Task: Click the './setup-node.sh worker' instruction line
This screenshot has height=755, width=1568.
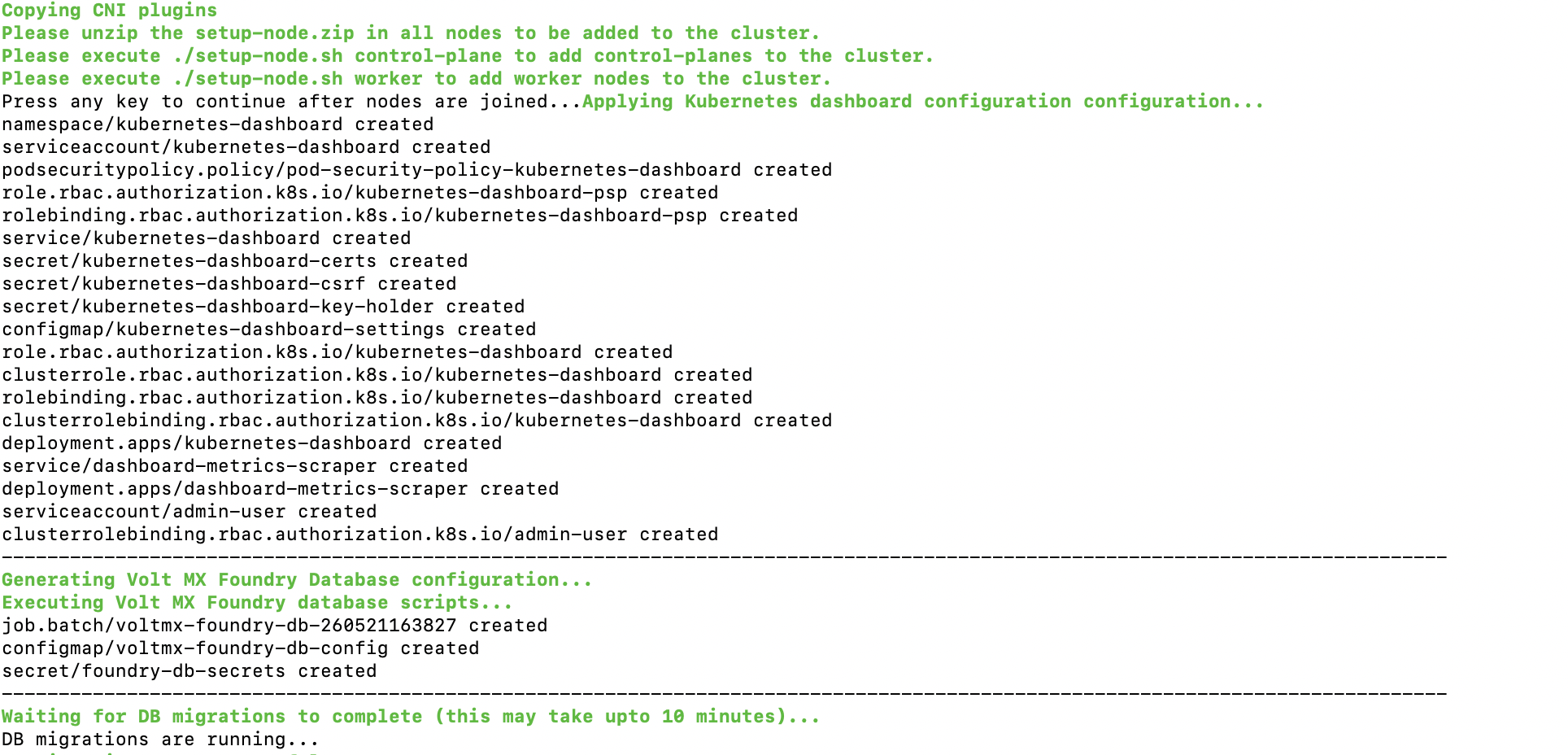Action: pos(416,79)
